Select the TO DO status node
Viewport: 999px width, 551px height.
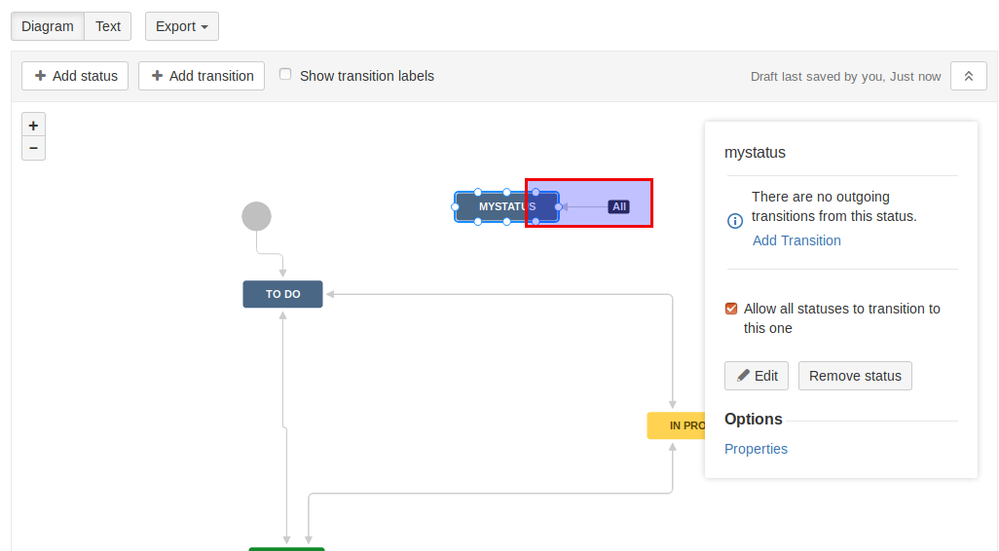pyautogui.click(x=283, y=294)
